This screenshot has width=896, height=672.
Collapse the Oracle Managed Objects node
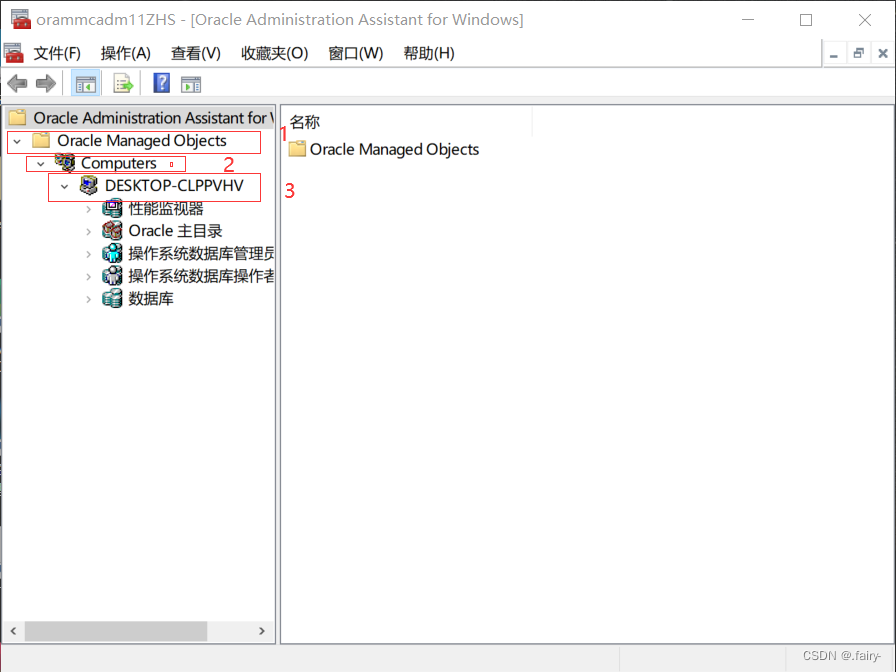[x=17, y=141]
